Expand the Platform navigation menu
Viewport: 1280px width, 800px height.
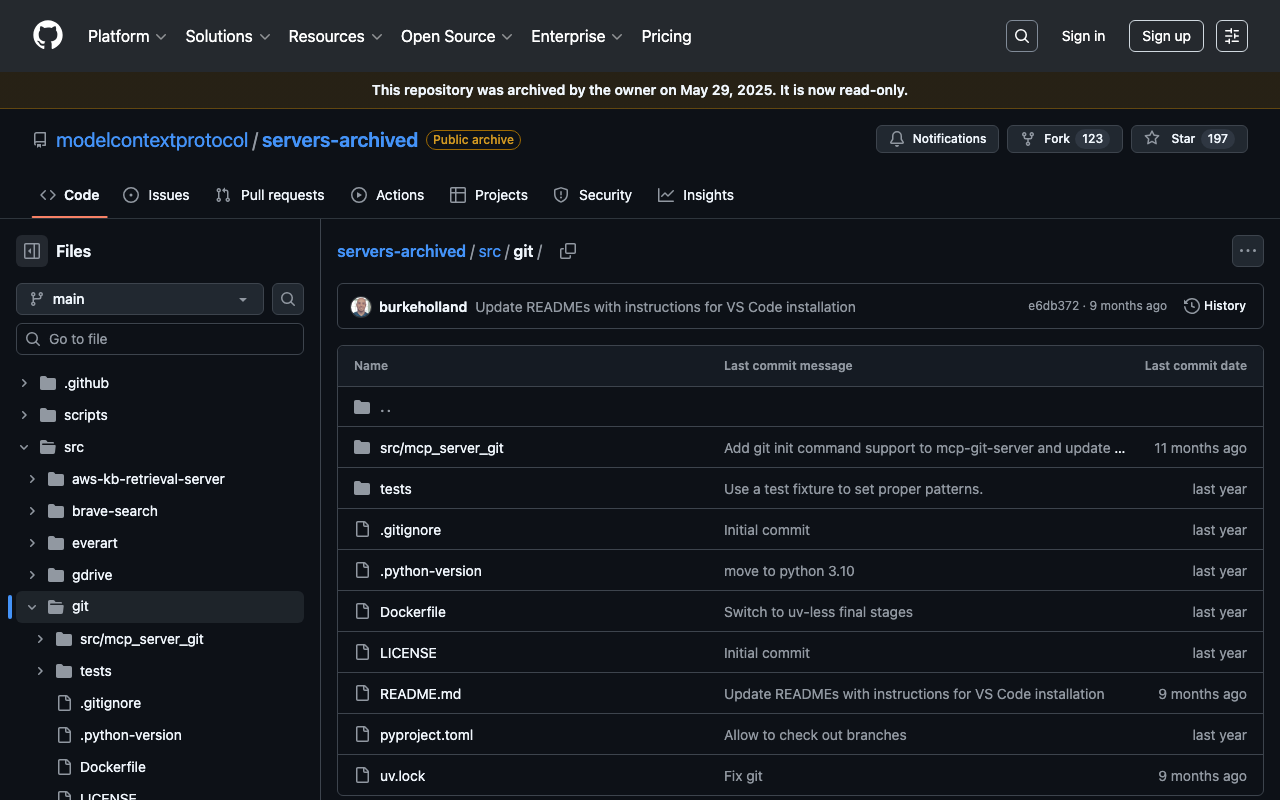point(127,36)
